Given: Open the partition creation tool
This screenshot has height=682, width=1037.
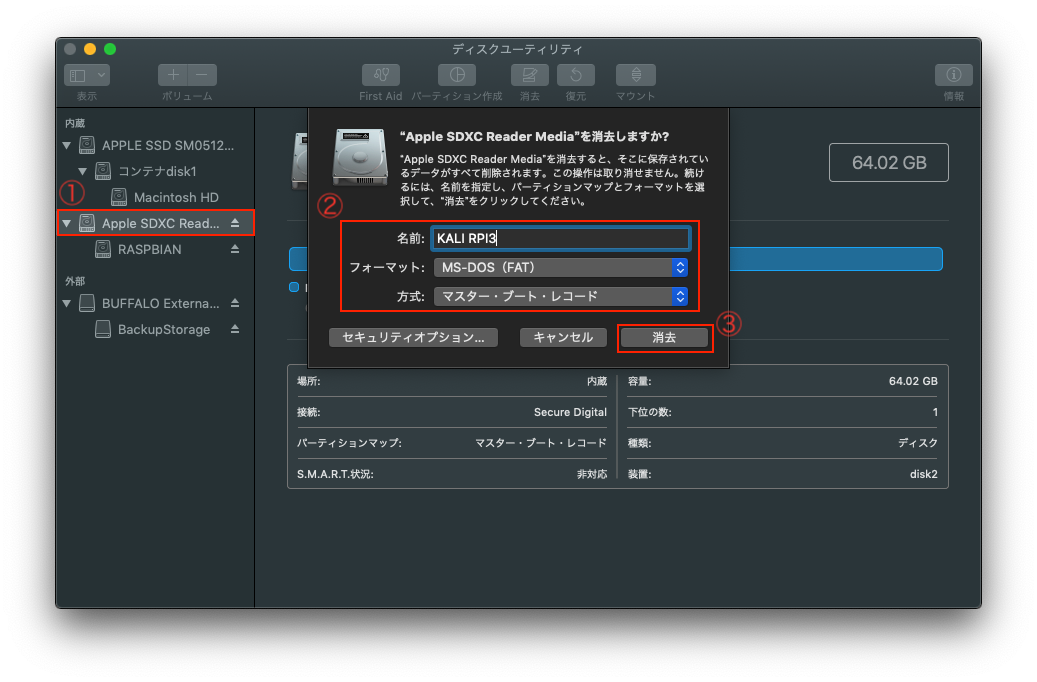Looking at the screenshot, I should point(457,75).
